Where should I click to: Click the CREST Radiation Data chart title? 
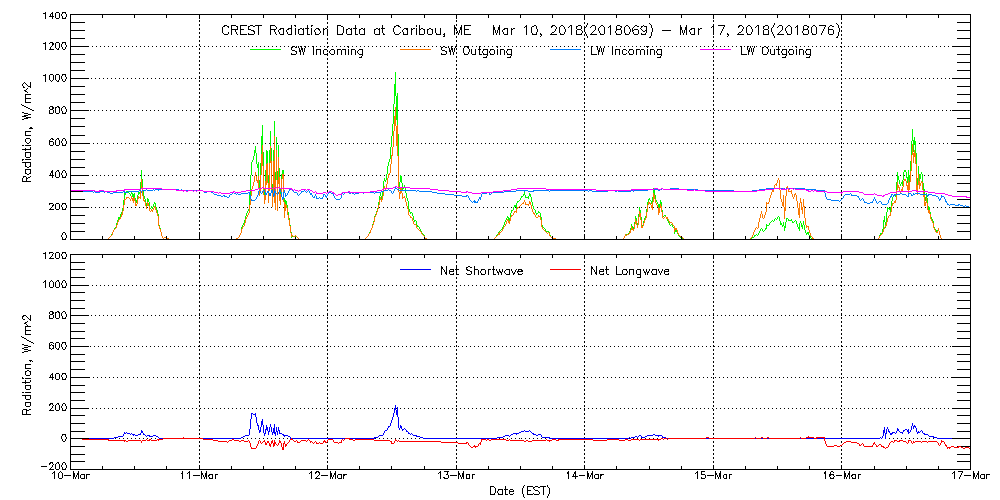click(530, 30)
